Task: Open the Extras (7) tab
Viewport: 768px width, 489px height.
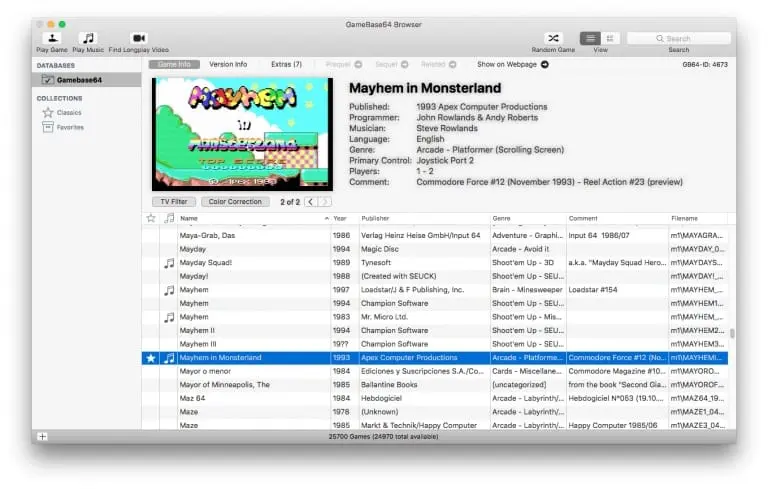Action: click(x=287, y=64)
